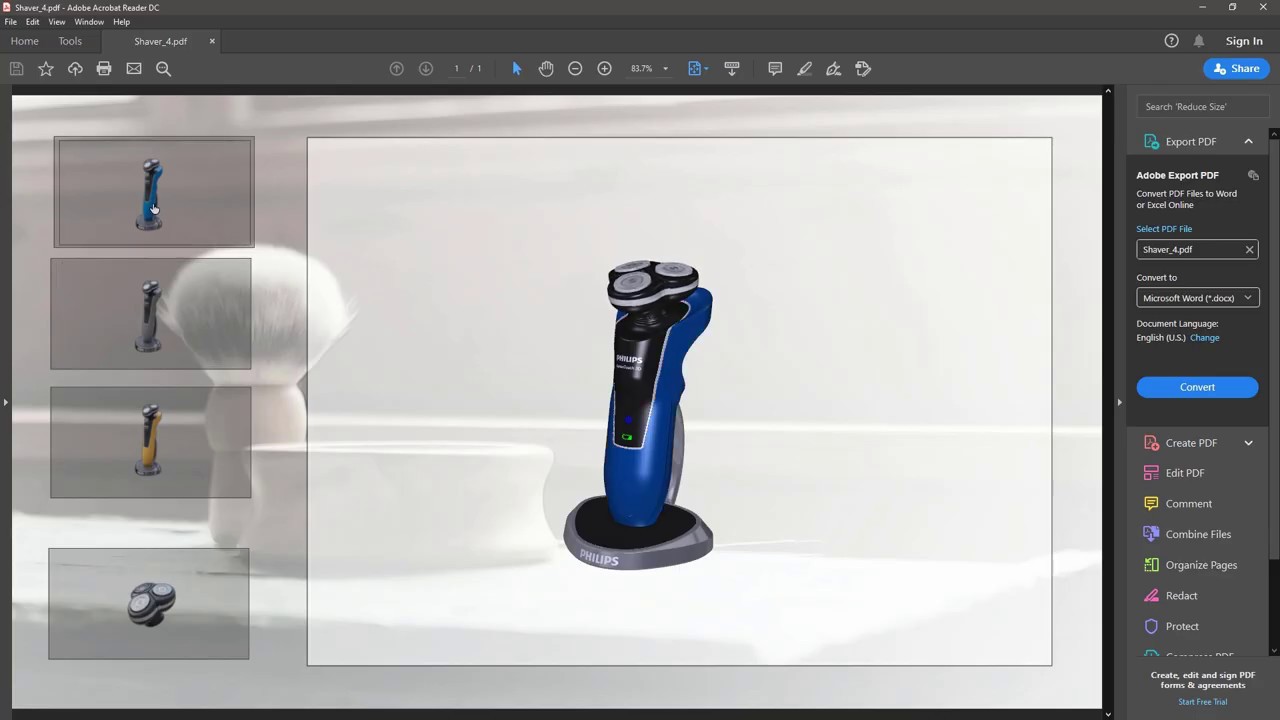The width and height of the screenshot is (1280, 720).
Task: Open the Comment tool
Action: pyautogui.click(x=1188, y=504)
